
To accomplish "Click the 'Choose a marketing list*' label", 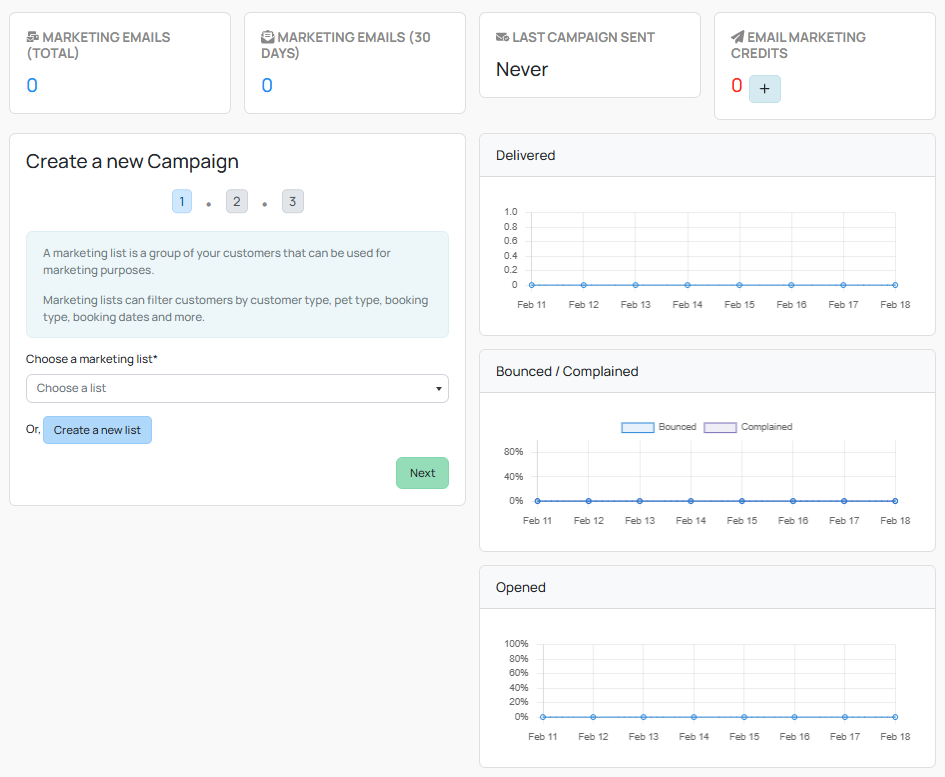I will [x=92, y=359].
